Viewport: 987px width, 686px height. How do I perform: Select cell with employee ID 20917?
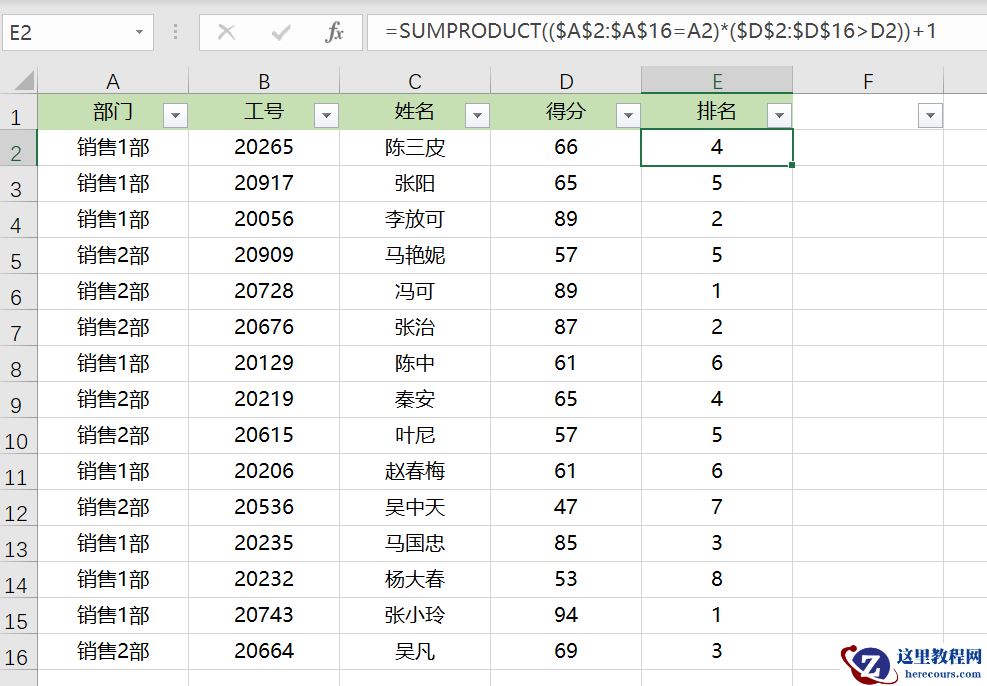pos(264,184)
